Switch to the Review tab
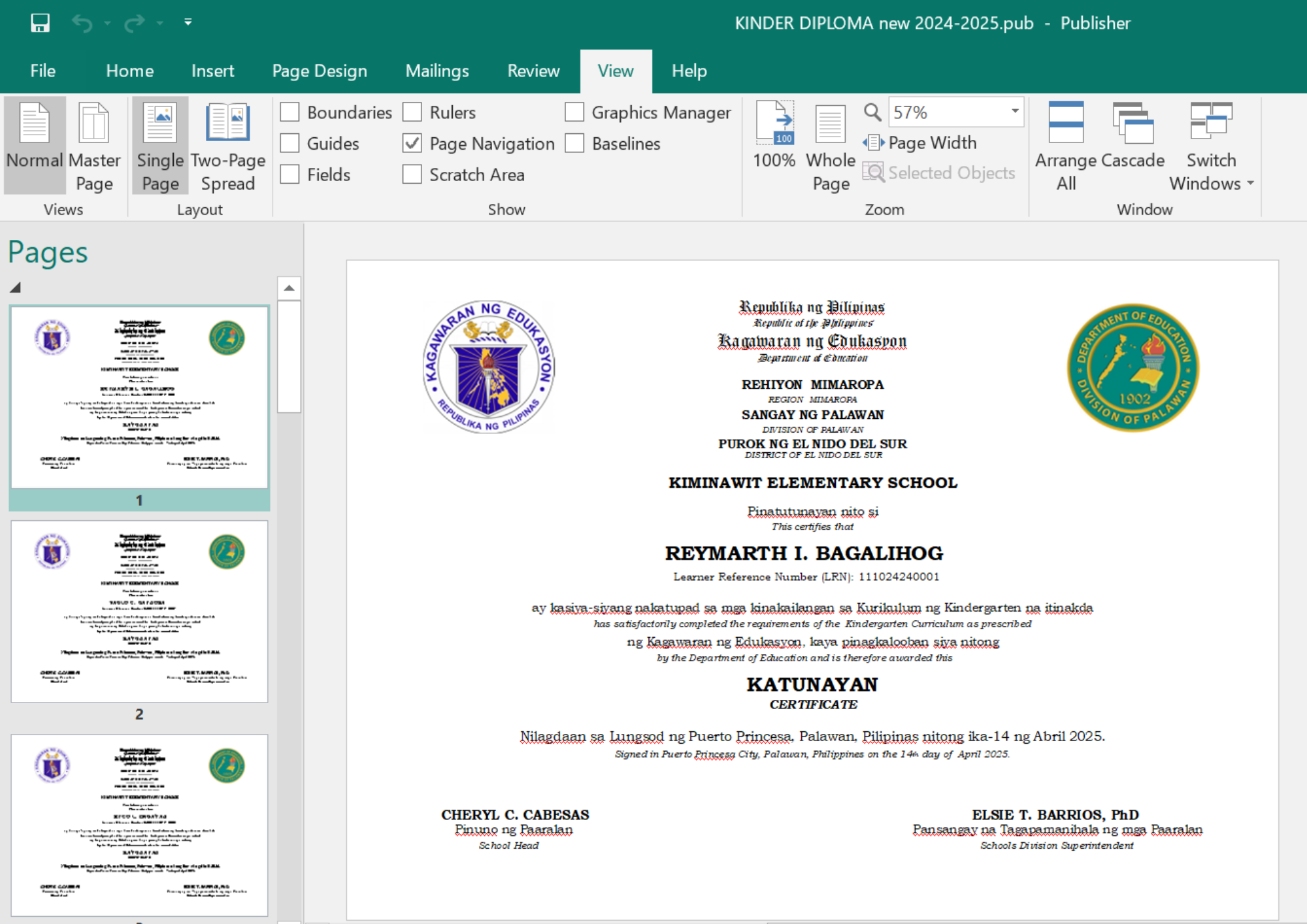 (533, 71)
